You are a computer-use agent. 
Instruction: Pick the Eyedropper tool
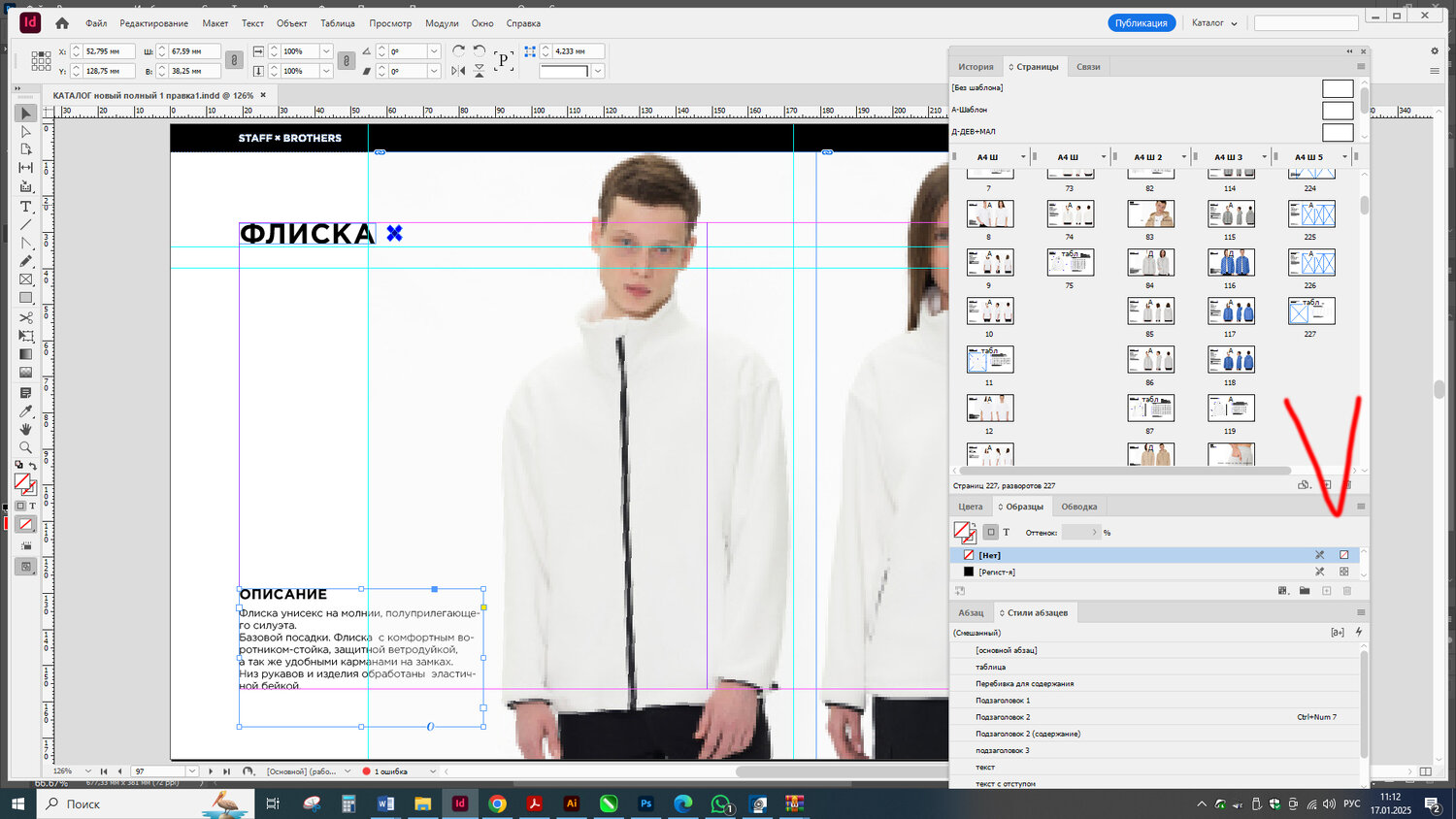(26, 411)
